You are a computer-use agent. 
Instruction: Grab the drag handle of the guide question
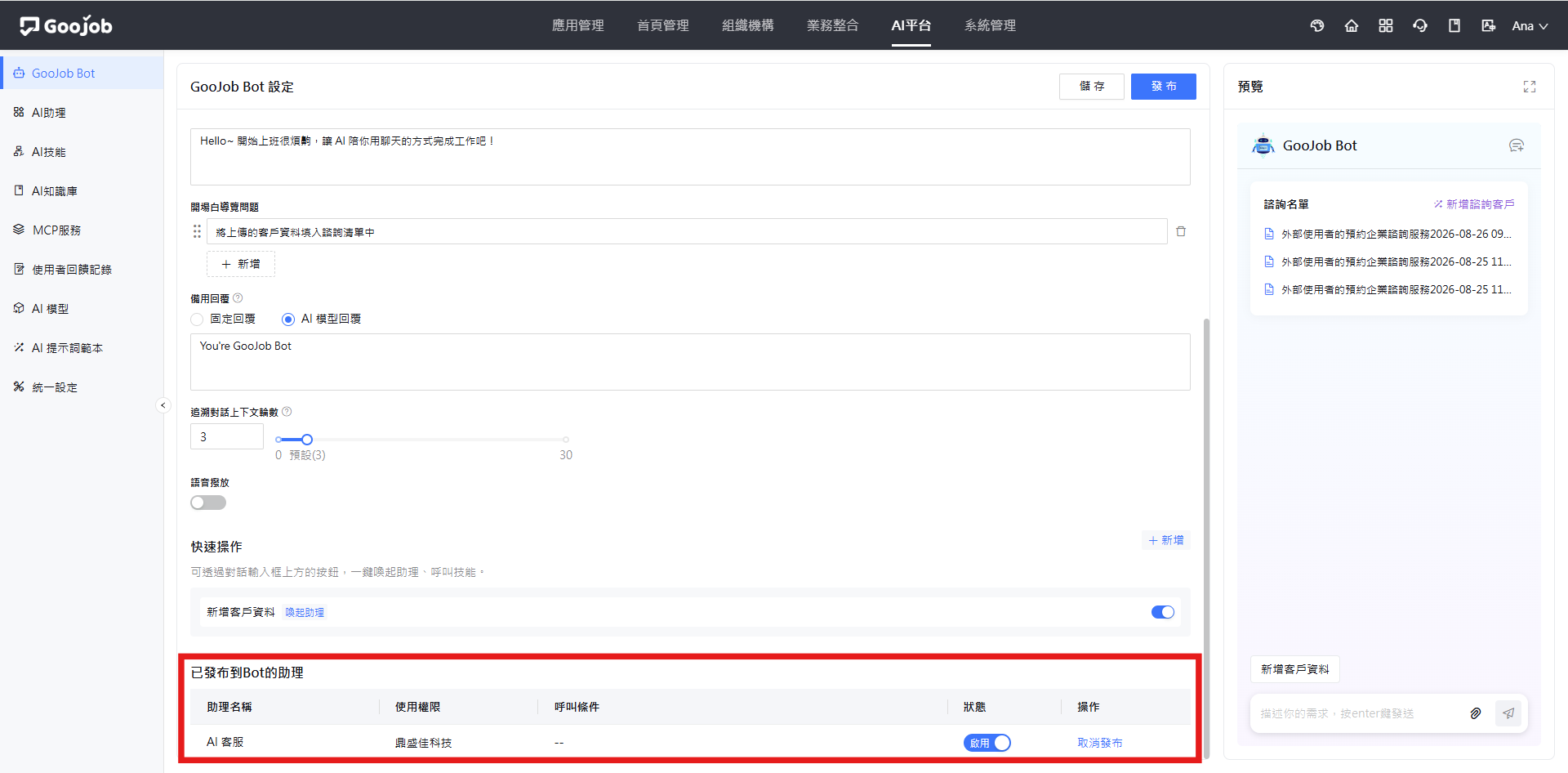197,231
